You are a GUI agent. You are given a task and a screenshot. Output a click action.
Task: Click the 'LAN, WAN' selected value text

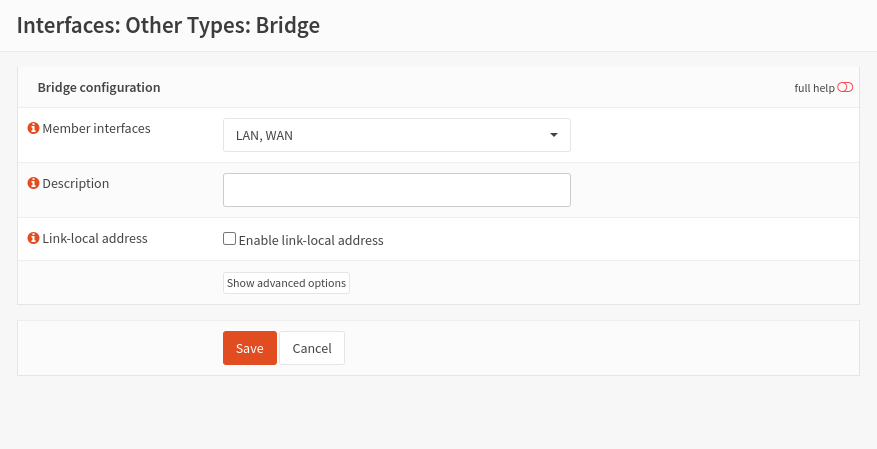(x=264, y=136)
